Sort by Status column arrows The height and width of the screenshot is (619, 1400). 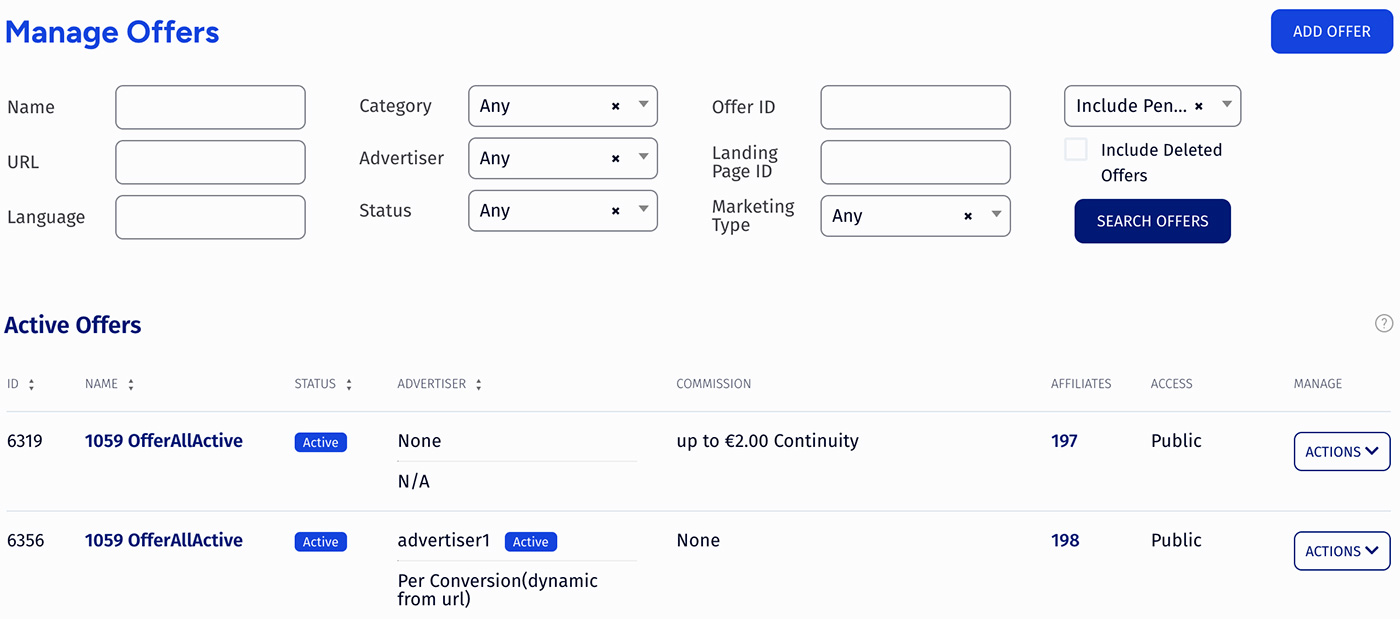click(349, 385)
